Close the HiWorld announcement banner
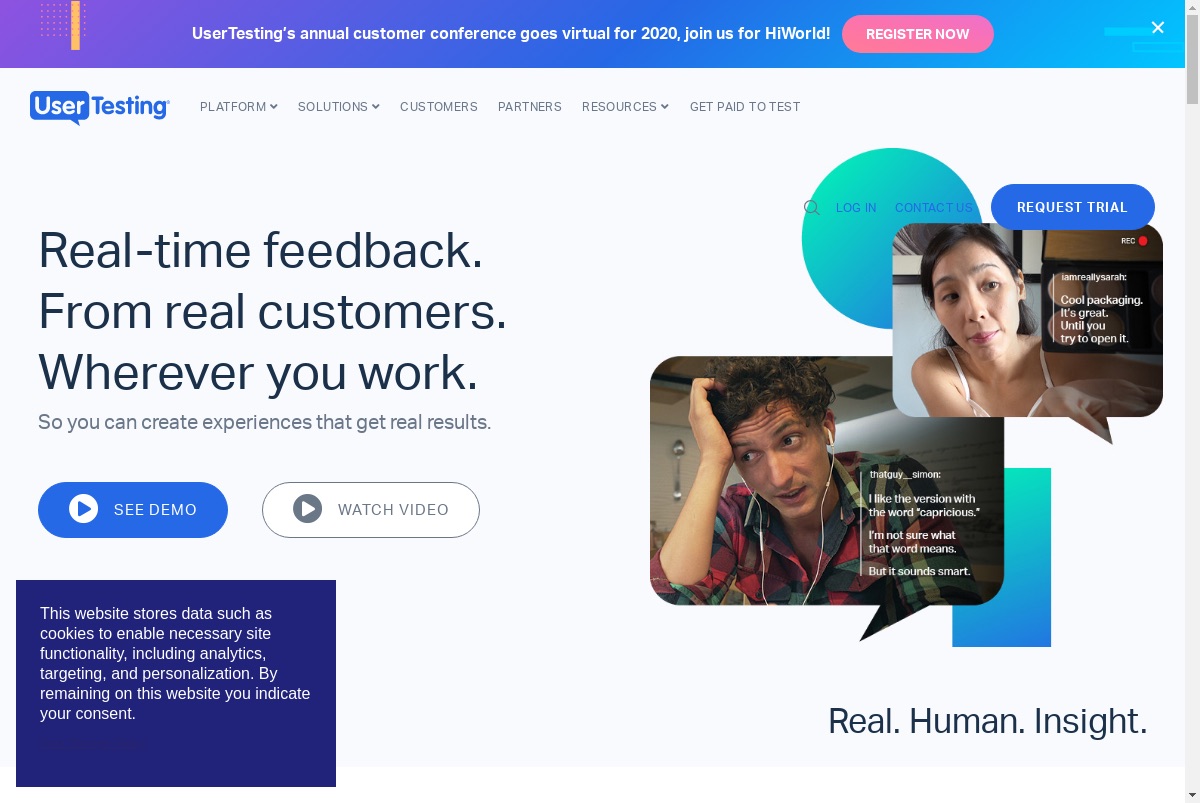 click(1158, 28)
